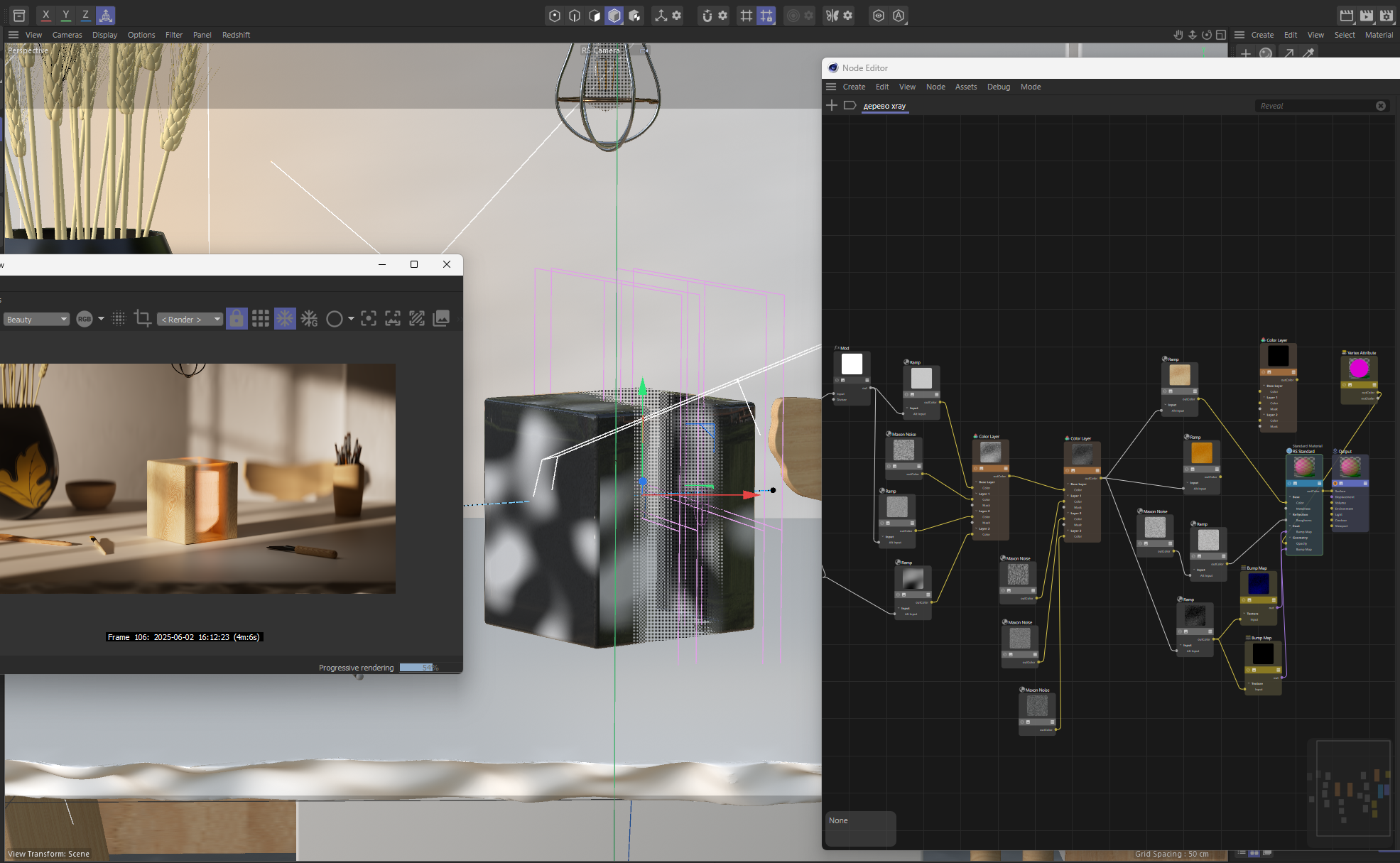Image resolution: width=1400 pixels, height=863 pixels.
Task: Open the Redshift menu in the viewport
Action: 236,35
